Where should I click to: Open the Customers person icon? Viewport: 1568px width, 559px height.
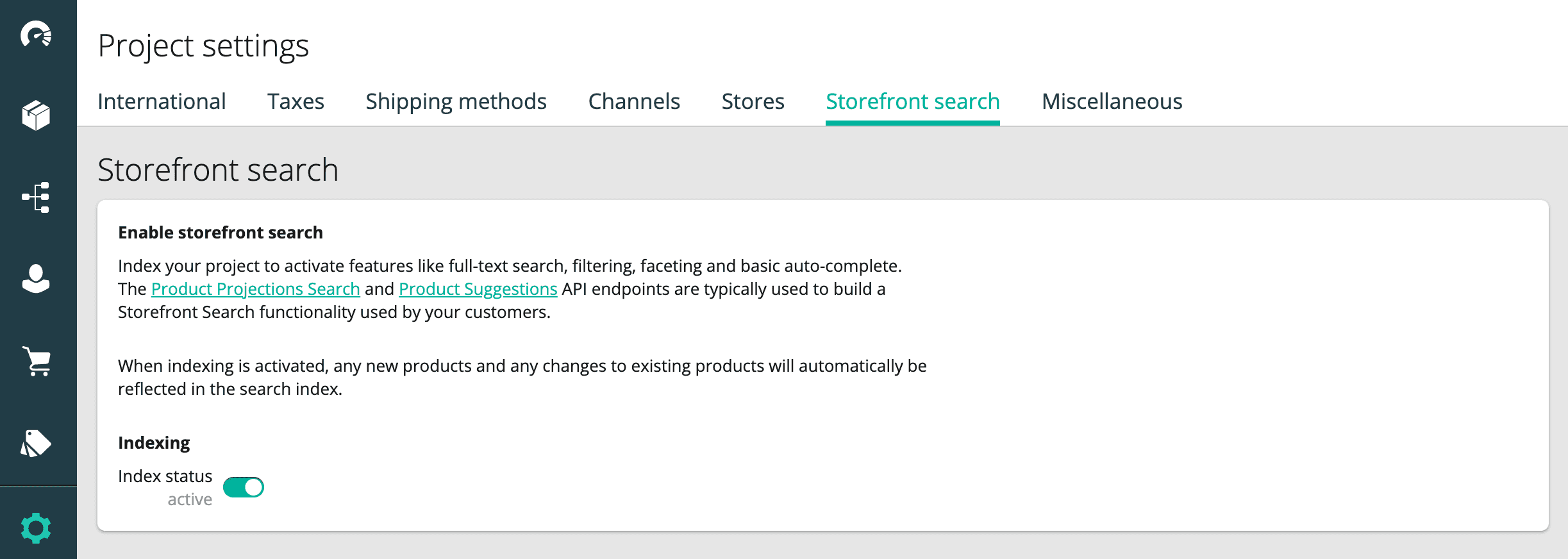tap(36, 279)
